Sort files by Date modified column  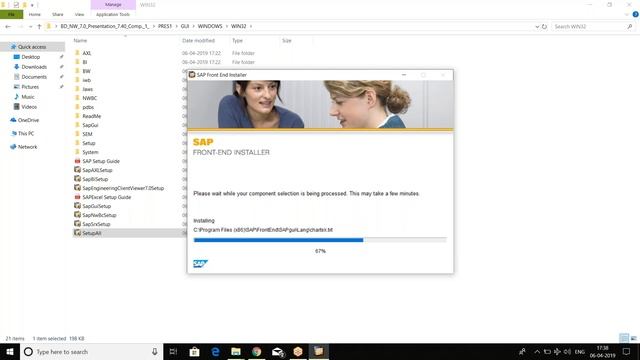(x=198, y=40)
